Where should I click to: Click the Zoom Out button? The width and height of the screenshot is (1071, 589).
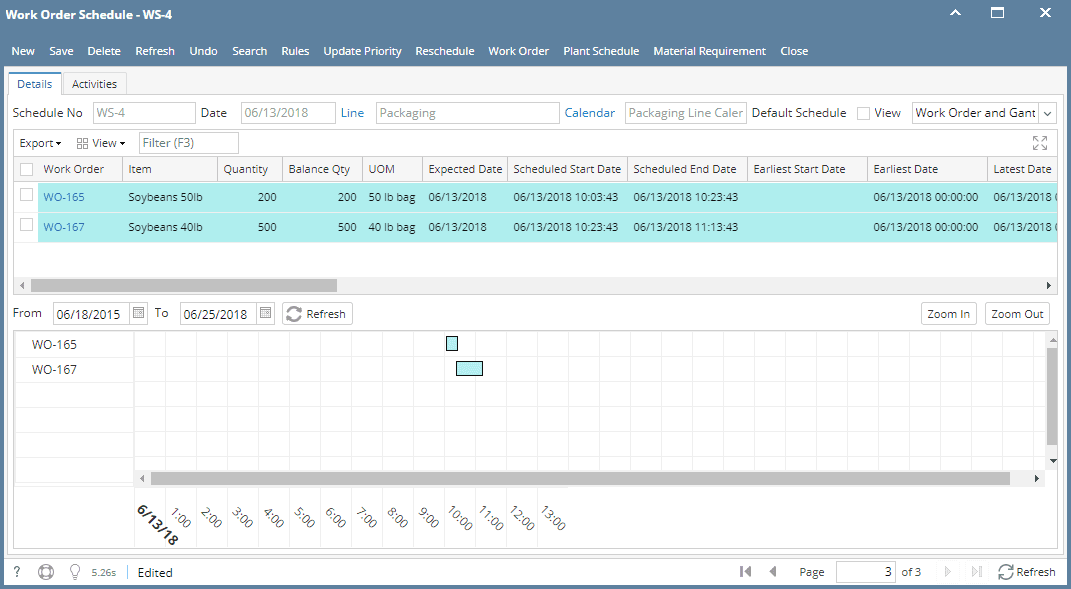coord(1017,314)
